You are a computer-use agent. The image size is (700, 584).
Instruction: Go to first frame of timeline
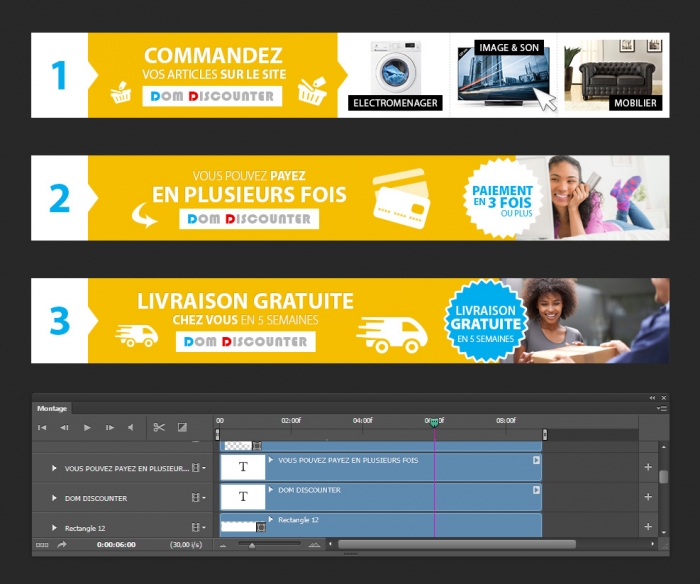click(x=42, y=427)
